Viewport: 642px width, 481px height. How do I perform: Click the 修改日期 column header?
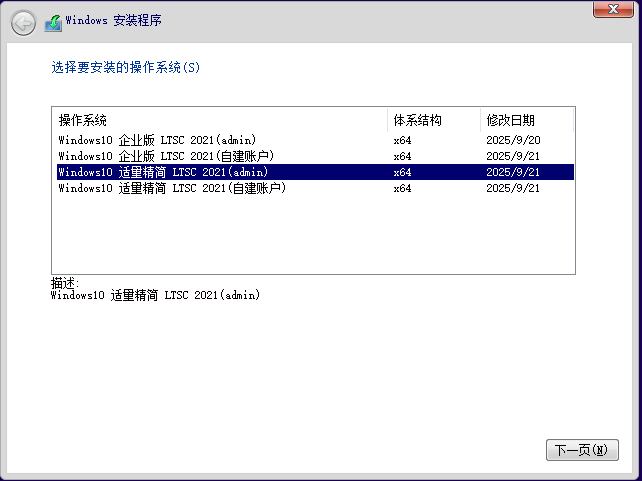pyautogui.click(x=510, y=120)
